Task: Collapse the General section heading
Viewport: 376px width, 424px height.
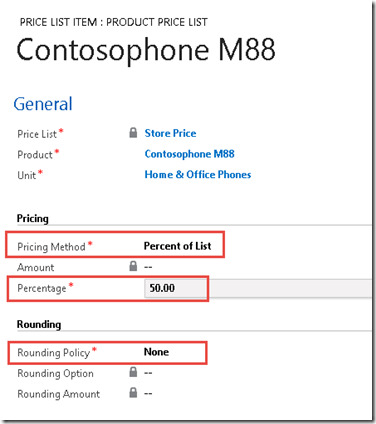Action: [x=43, y=104]
